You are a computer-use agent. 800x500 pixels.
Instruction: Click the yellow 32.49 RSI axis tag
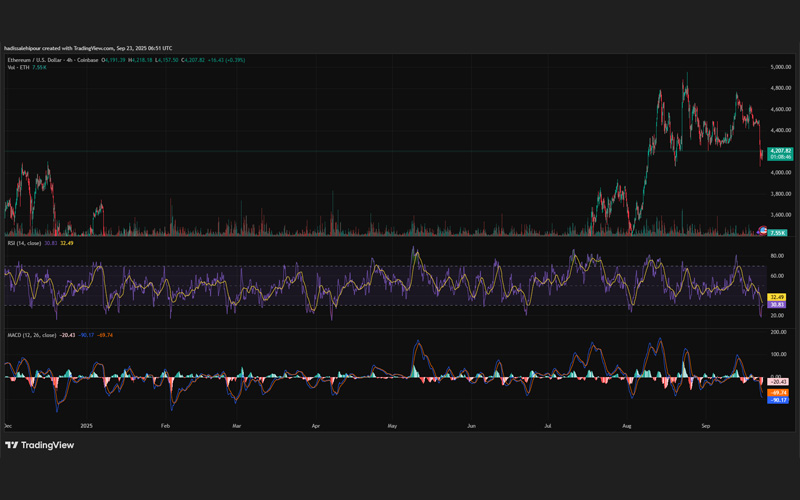pyautogui.click(x=777, y=297)
